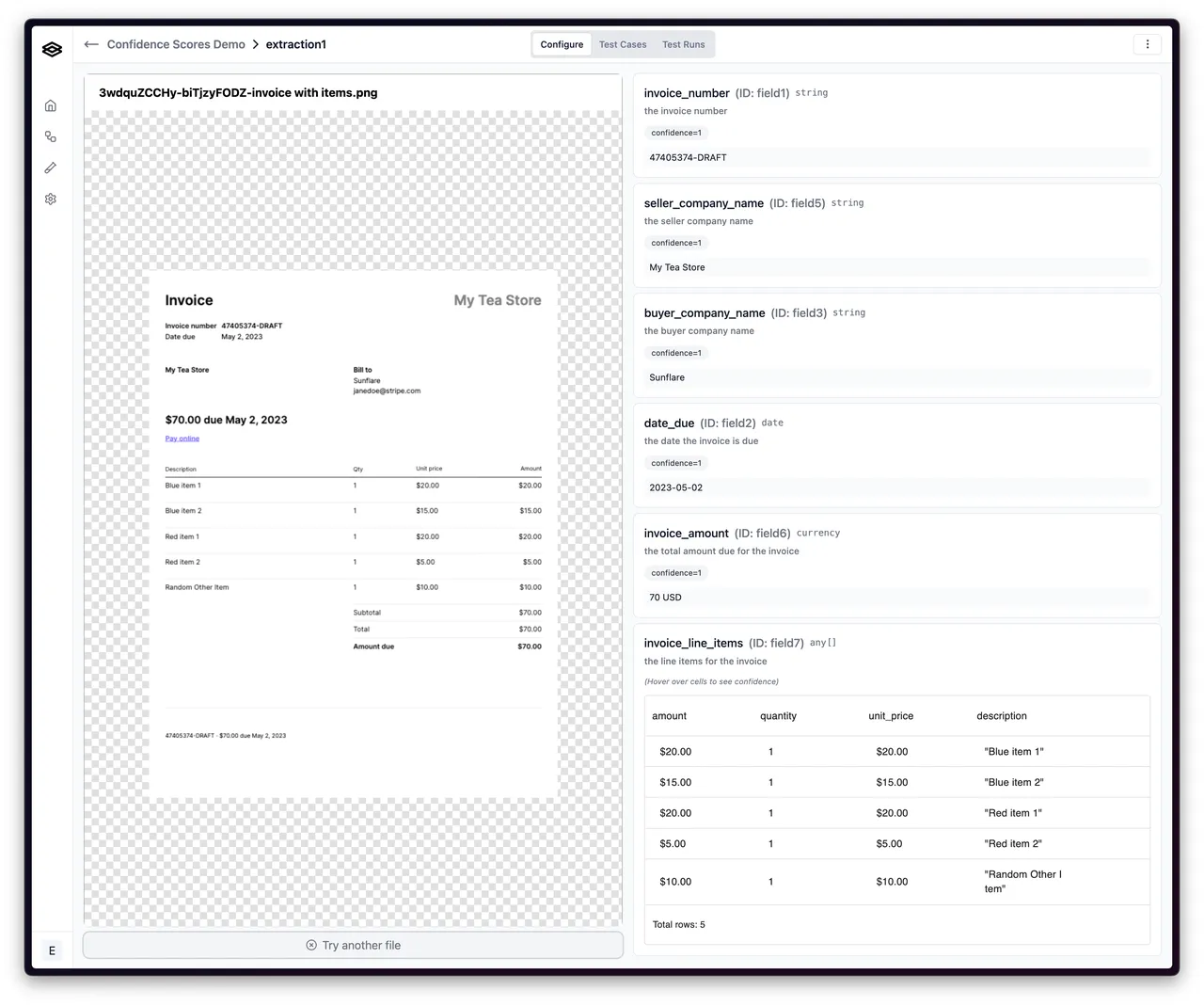Click the quantity column header
The width and height of the screenshot is (1204, 1006).
click(778, 716)
